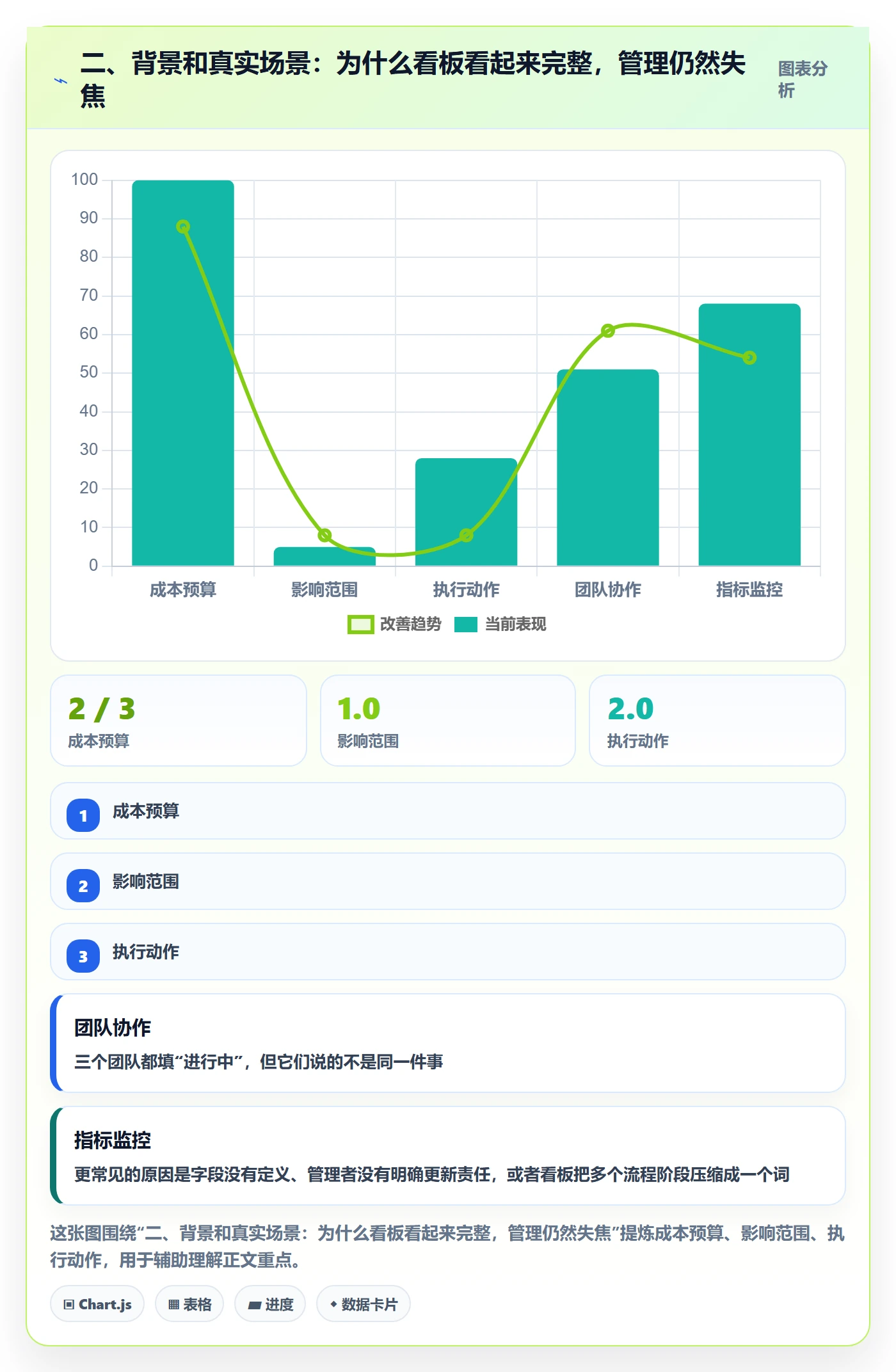
Task: Click the 指标监控 x-axis label
Action: [x=749, y=589]
